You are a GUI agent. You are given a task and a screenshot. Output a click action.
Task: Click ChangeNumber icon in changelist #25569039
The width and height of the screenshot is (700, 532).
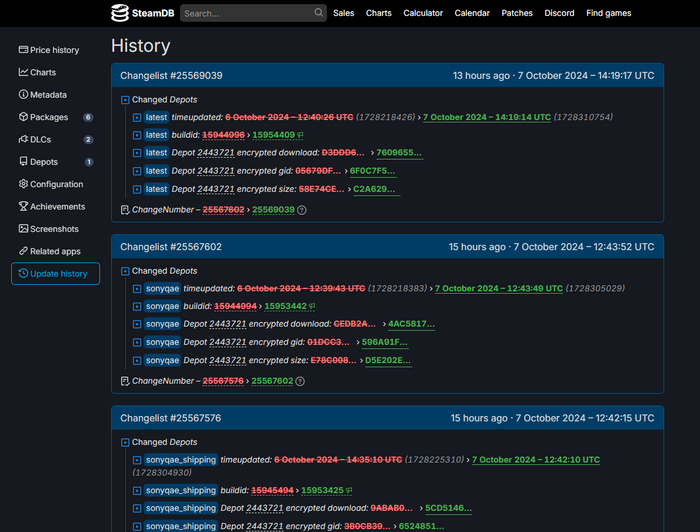125,210
